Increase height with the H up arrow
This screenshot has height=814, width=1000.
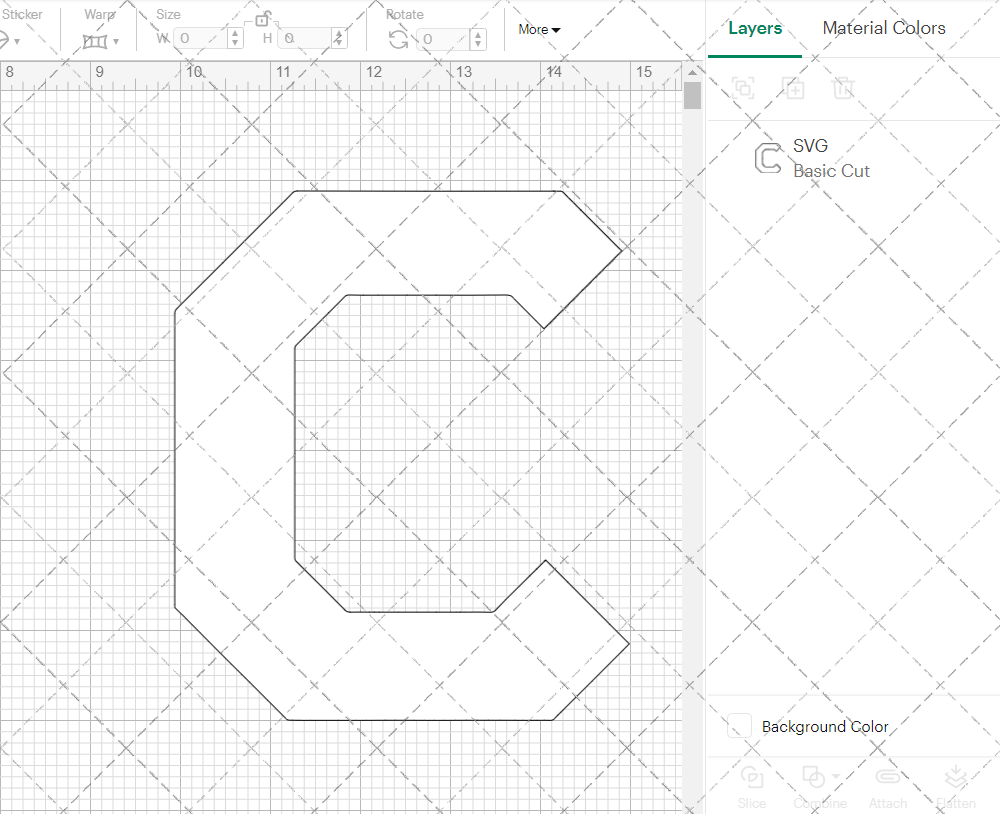(339, 34)
